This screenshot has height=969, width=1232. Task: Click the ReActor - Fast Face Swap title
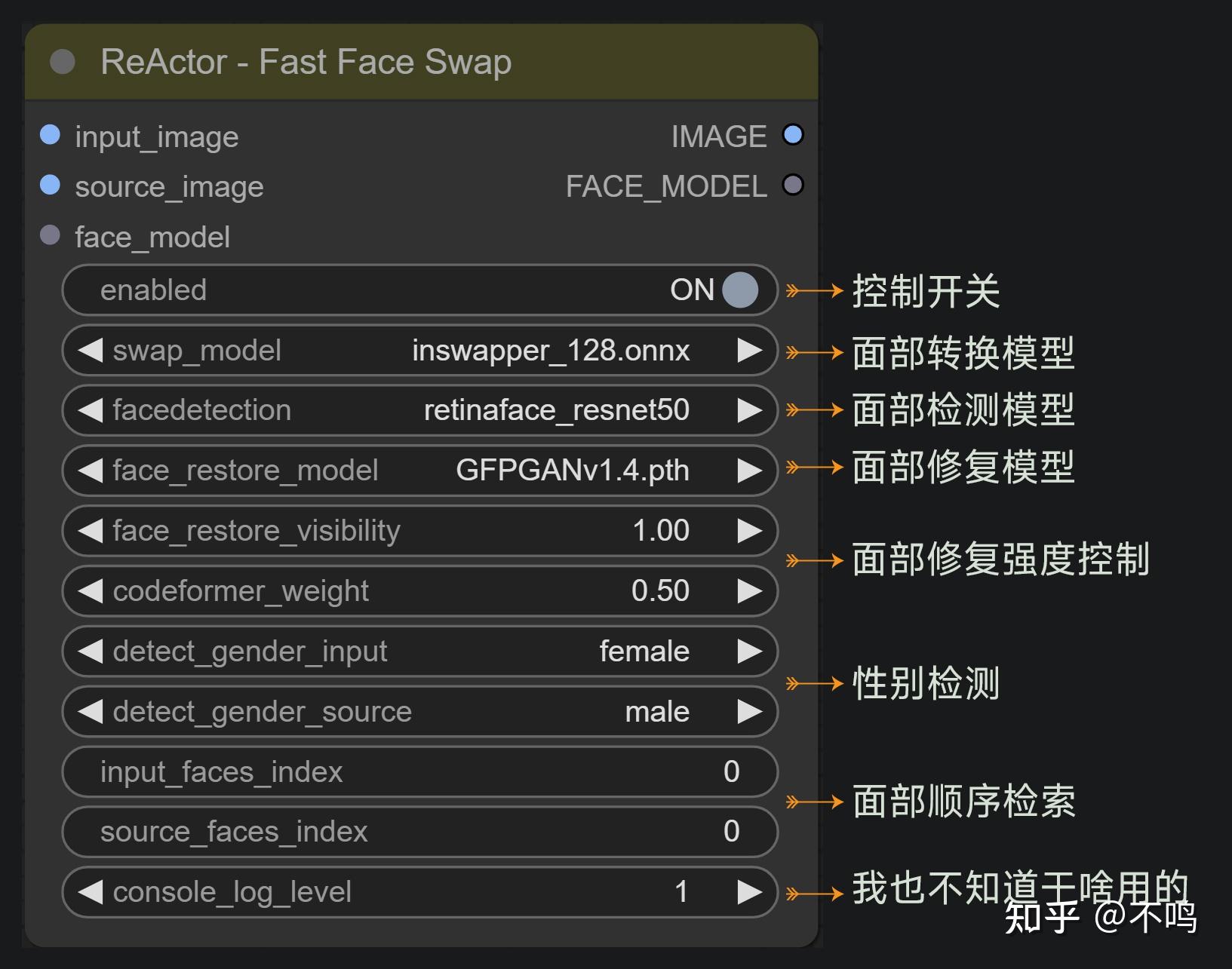tap(306, 62)
